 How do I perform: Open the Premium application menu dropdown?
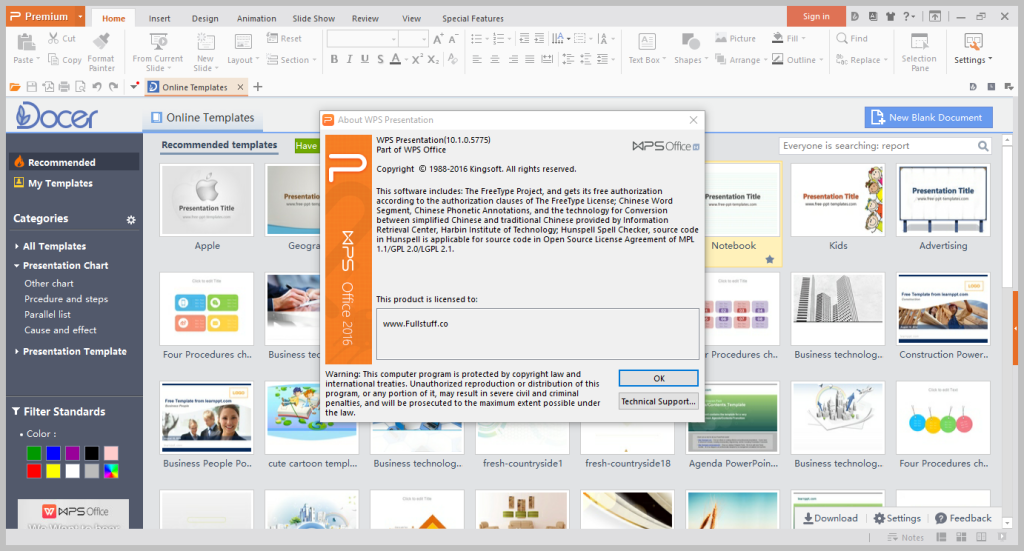coord(80,16)
